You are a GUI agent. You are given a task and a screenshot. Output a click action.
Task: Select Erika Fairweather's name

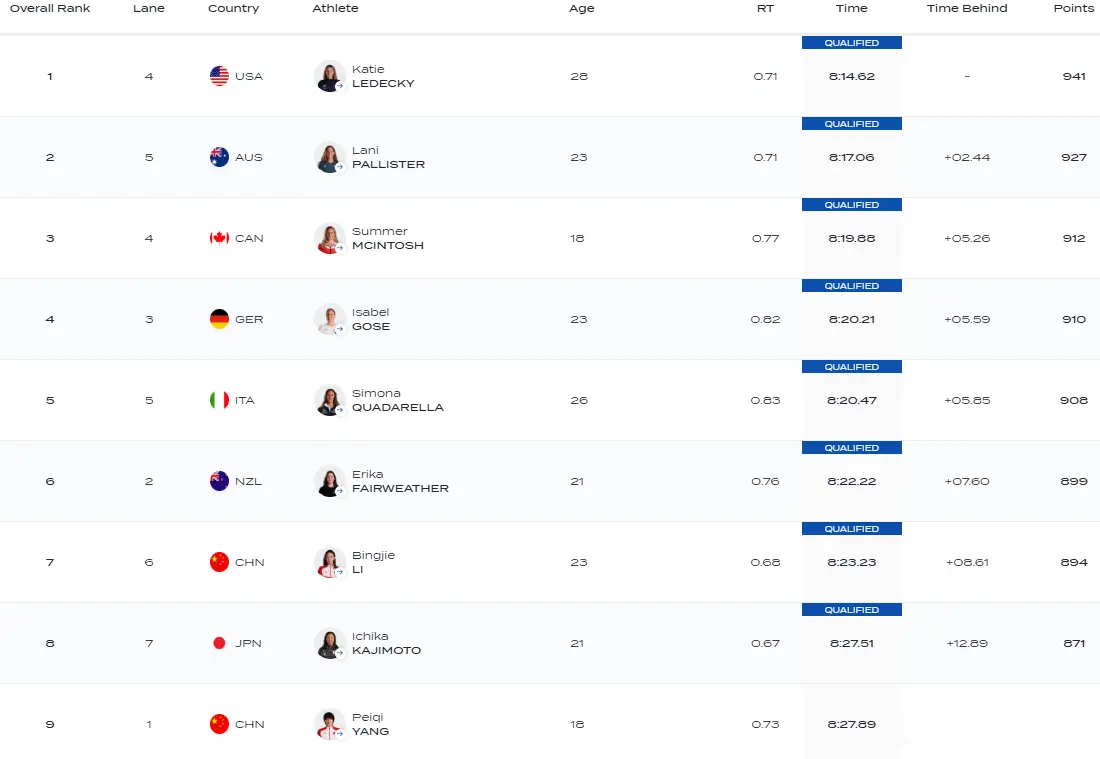tap(400, 481)
